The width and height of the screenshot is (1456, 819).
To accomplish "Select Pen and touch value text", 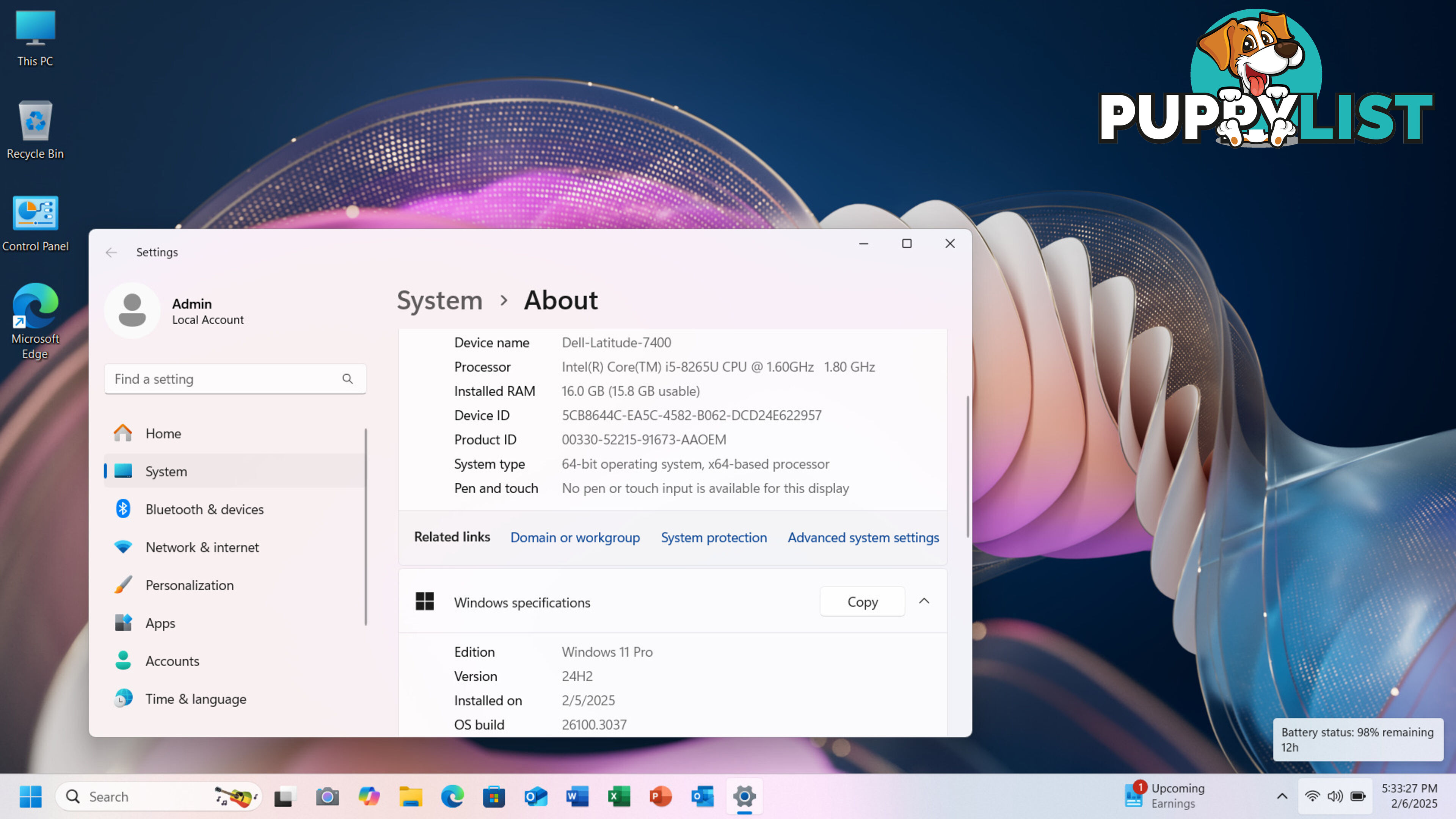I will [x=705, y=488].
